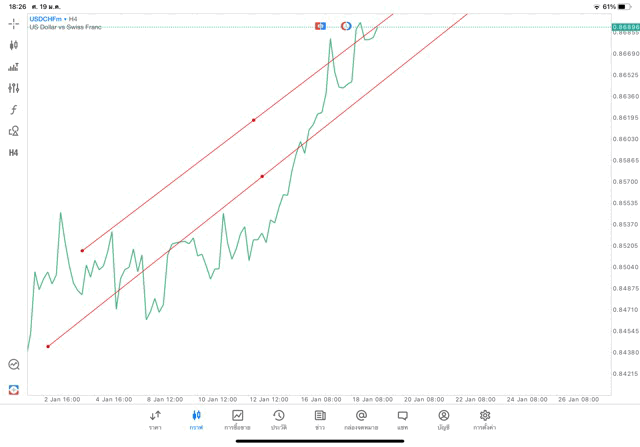Open the การตั้งค่า (Settings) tab

coord(485,420)
